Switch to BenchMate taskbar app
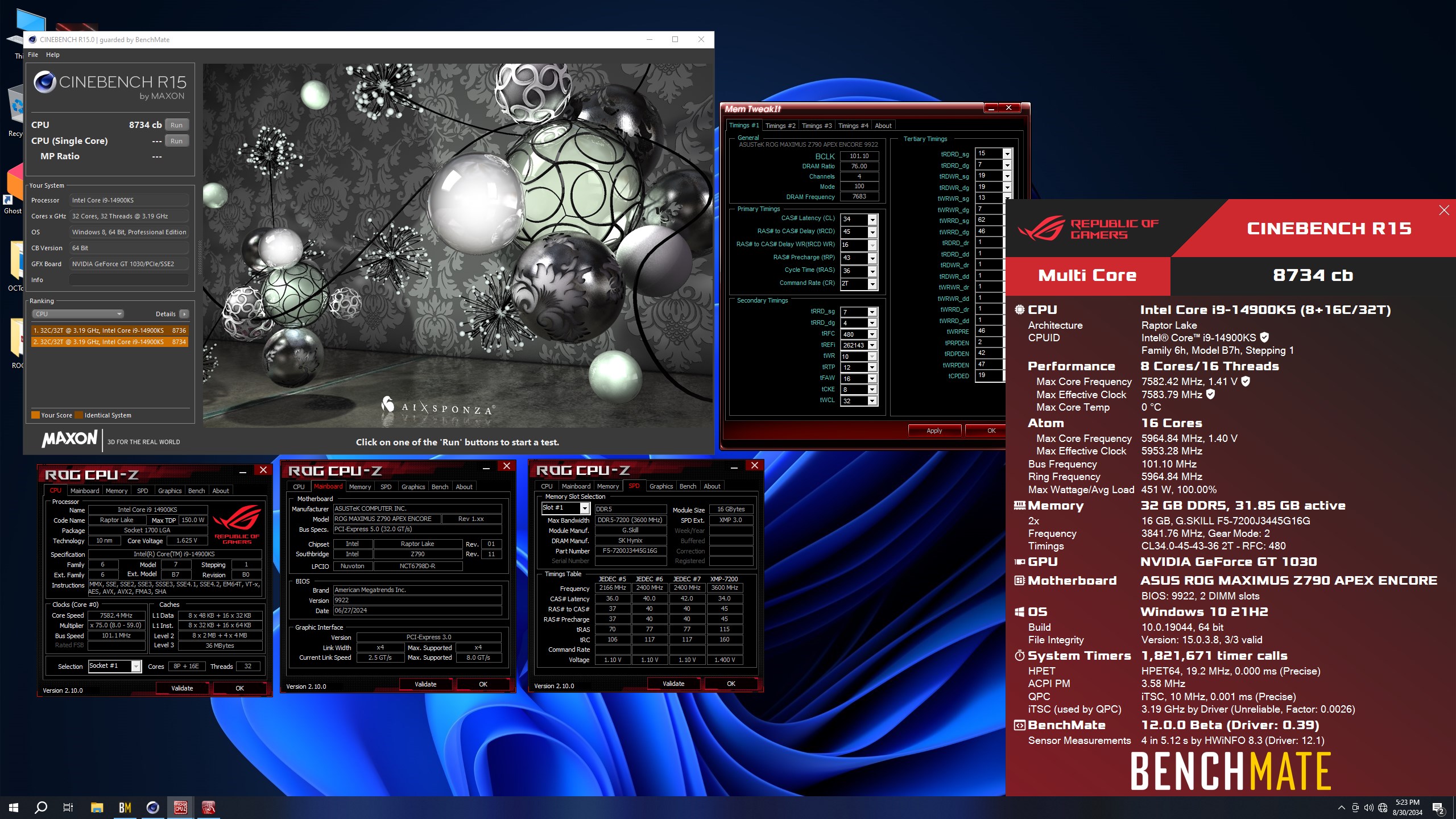The width and height of the screenshot is (1456, 819). (125, 807)
